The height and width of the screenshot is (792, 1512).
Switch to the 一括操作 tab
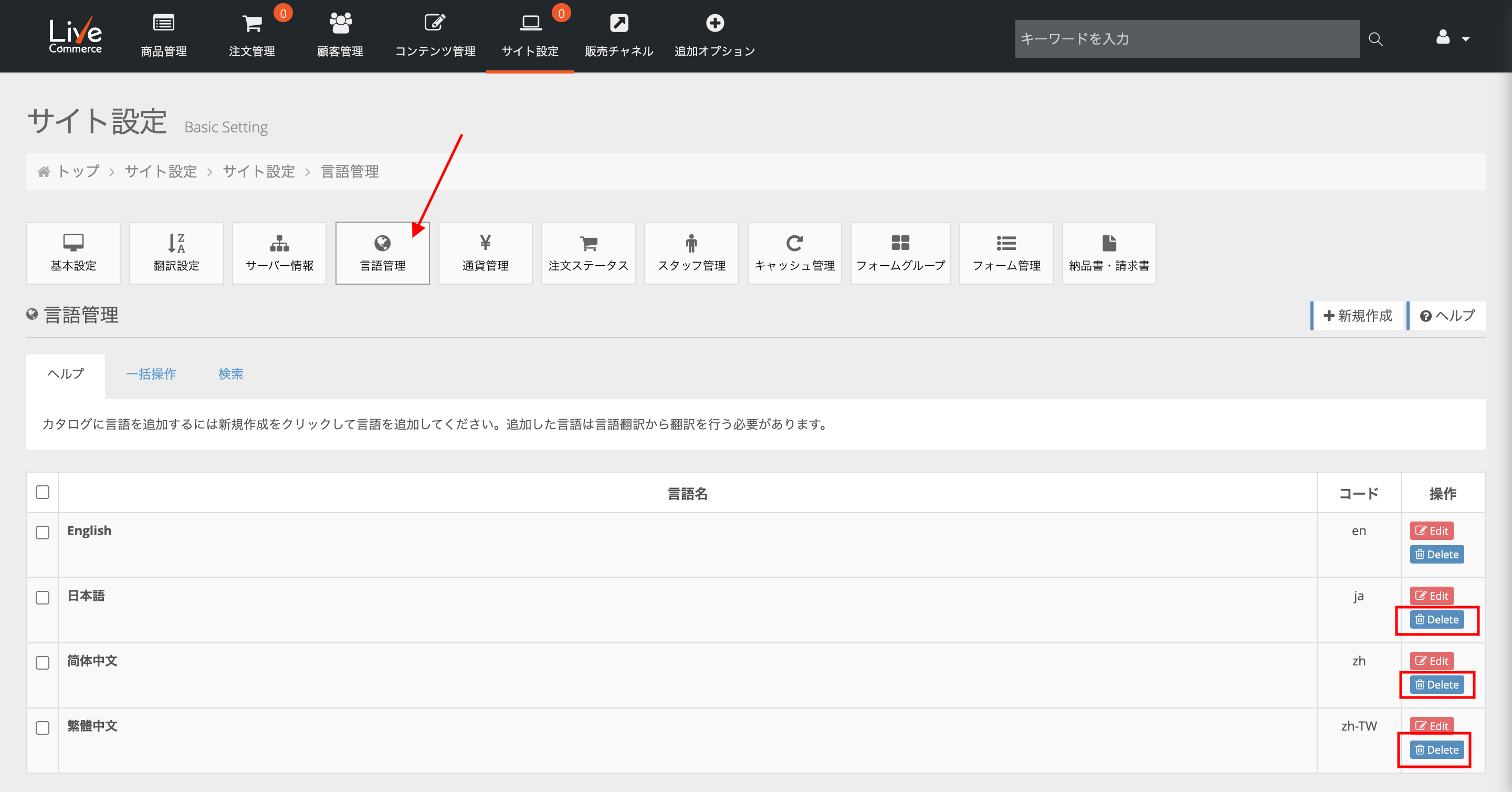pyautogui.click(x=151, y=374)
